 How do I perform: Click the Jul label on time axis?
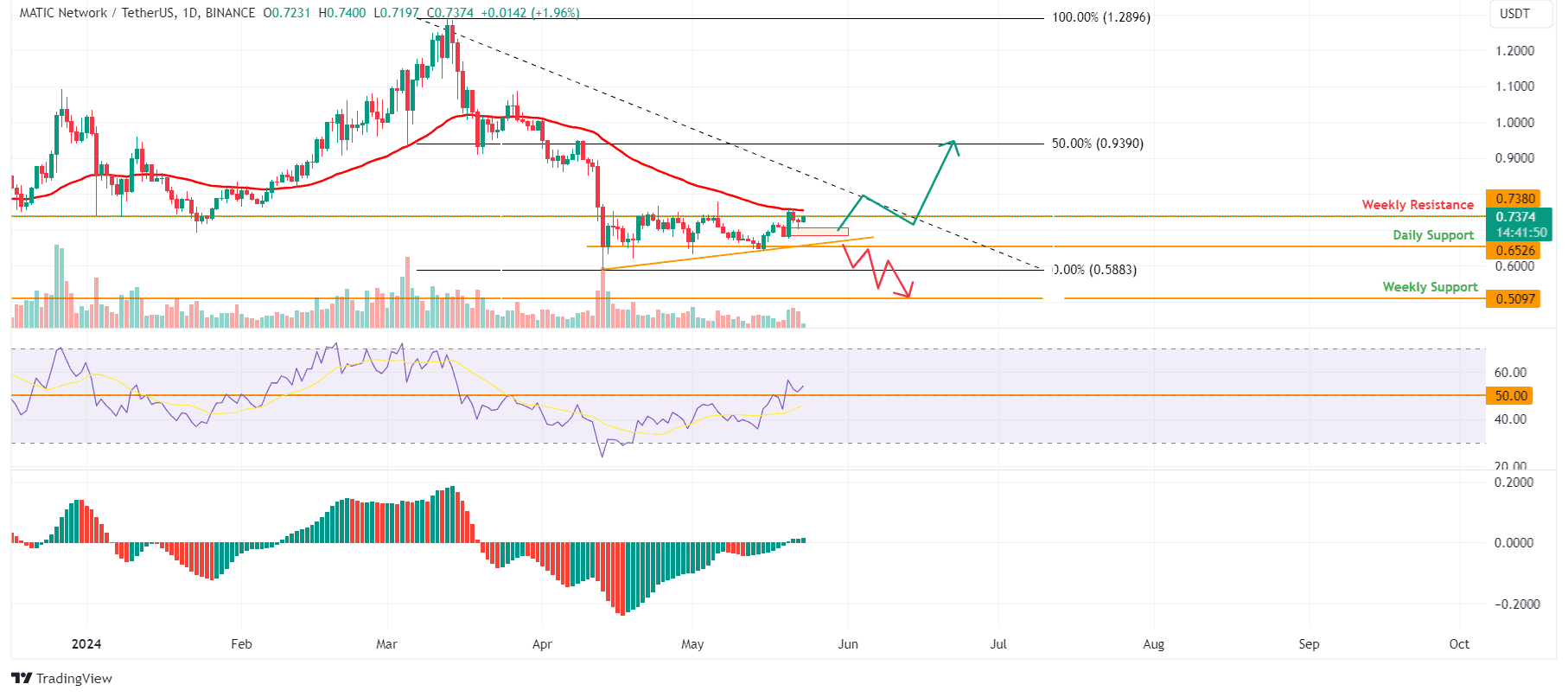[998, 644]
